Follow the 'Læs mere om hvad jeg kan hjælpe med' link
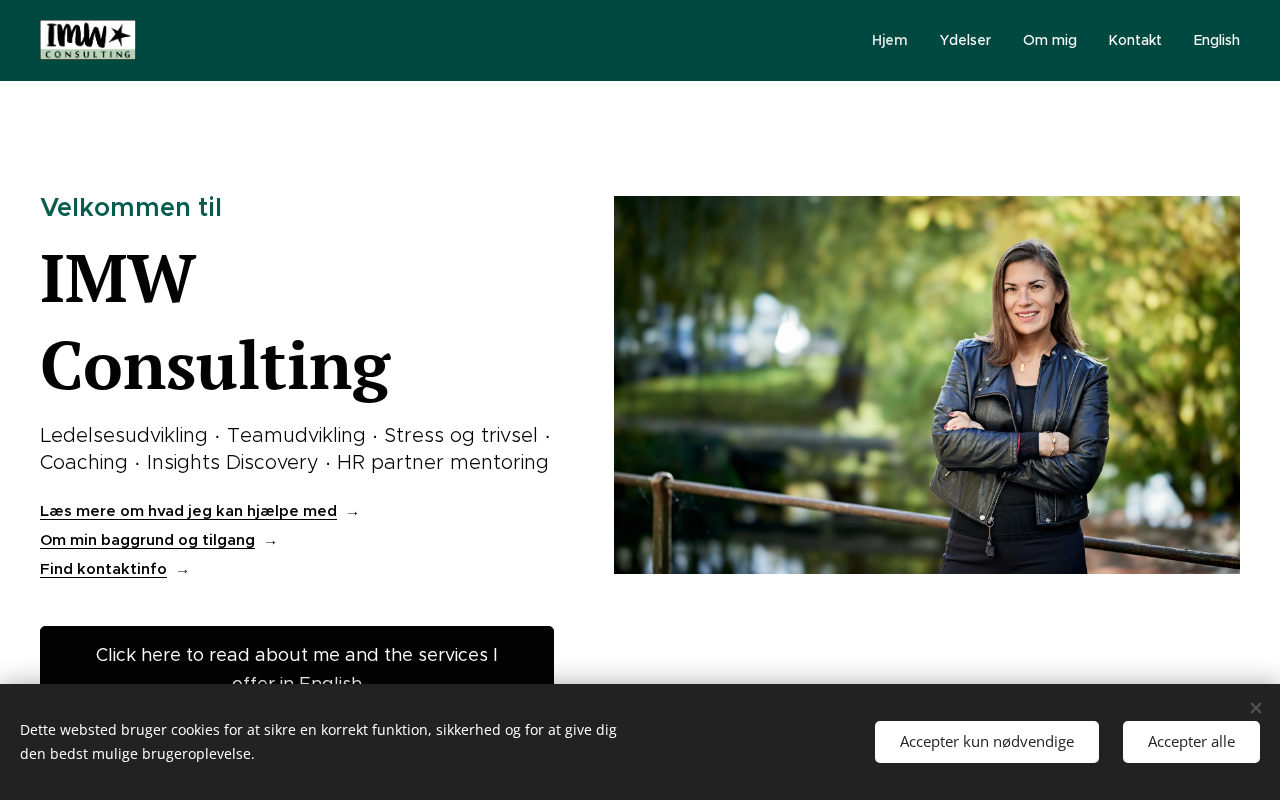 pos(188,511)
